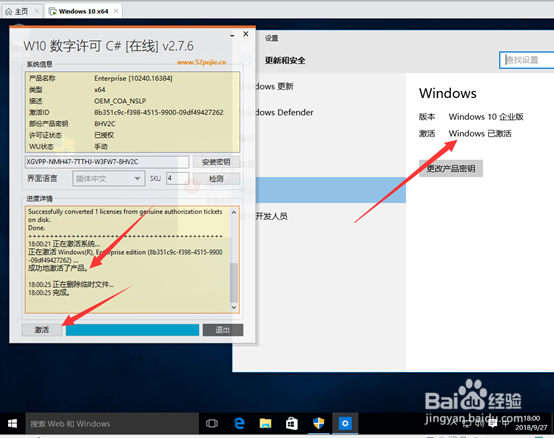554x438 pixels.
Task: Click the 激活ID value text
Action: point(159,112)
